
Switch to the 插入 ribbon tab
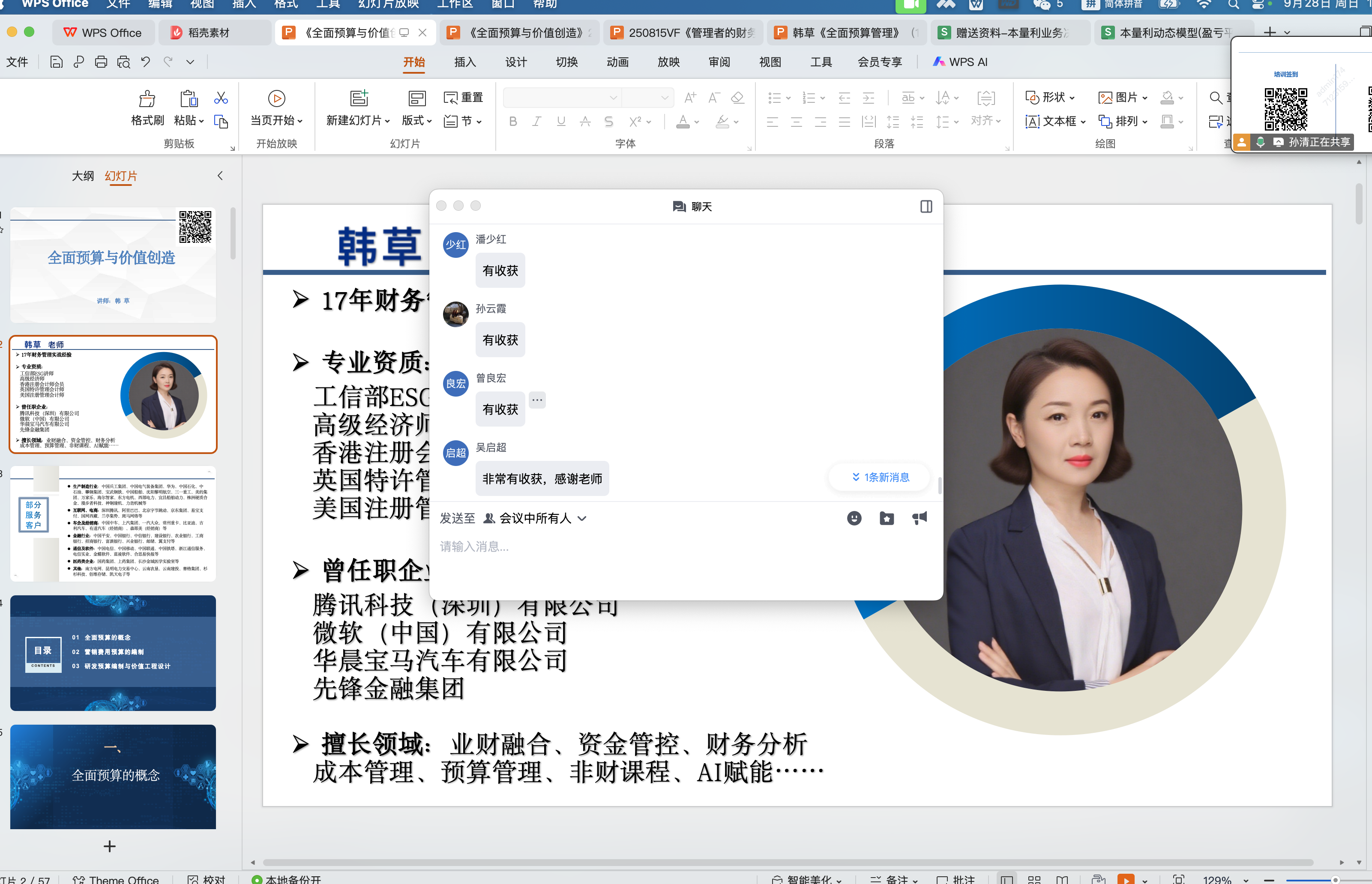(x=464, y=62)
